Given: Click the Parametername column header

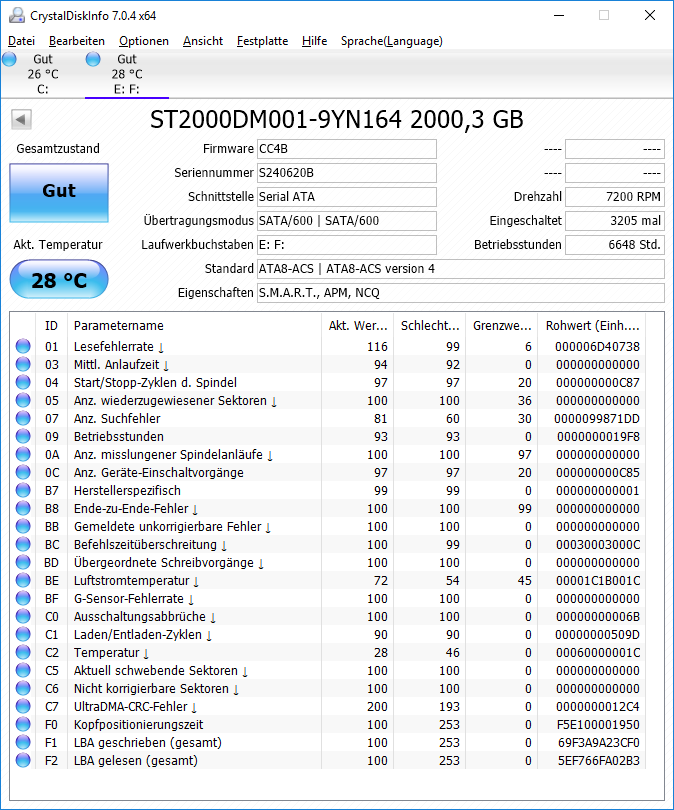Looking at the screenshot, I should coord(194,326).
